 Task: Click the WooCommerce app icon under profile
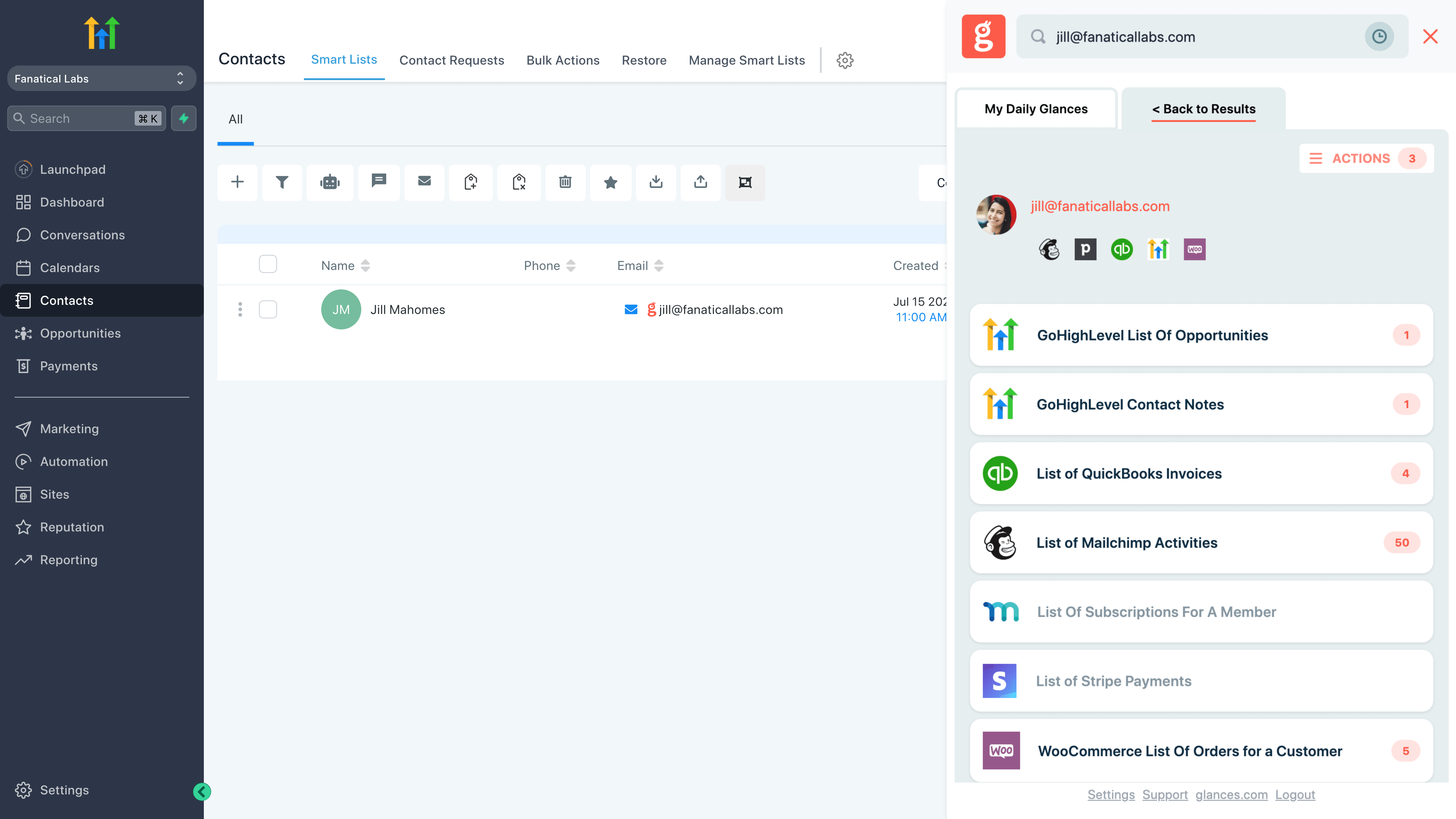(x=1194, y=249)
